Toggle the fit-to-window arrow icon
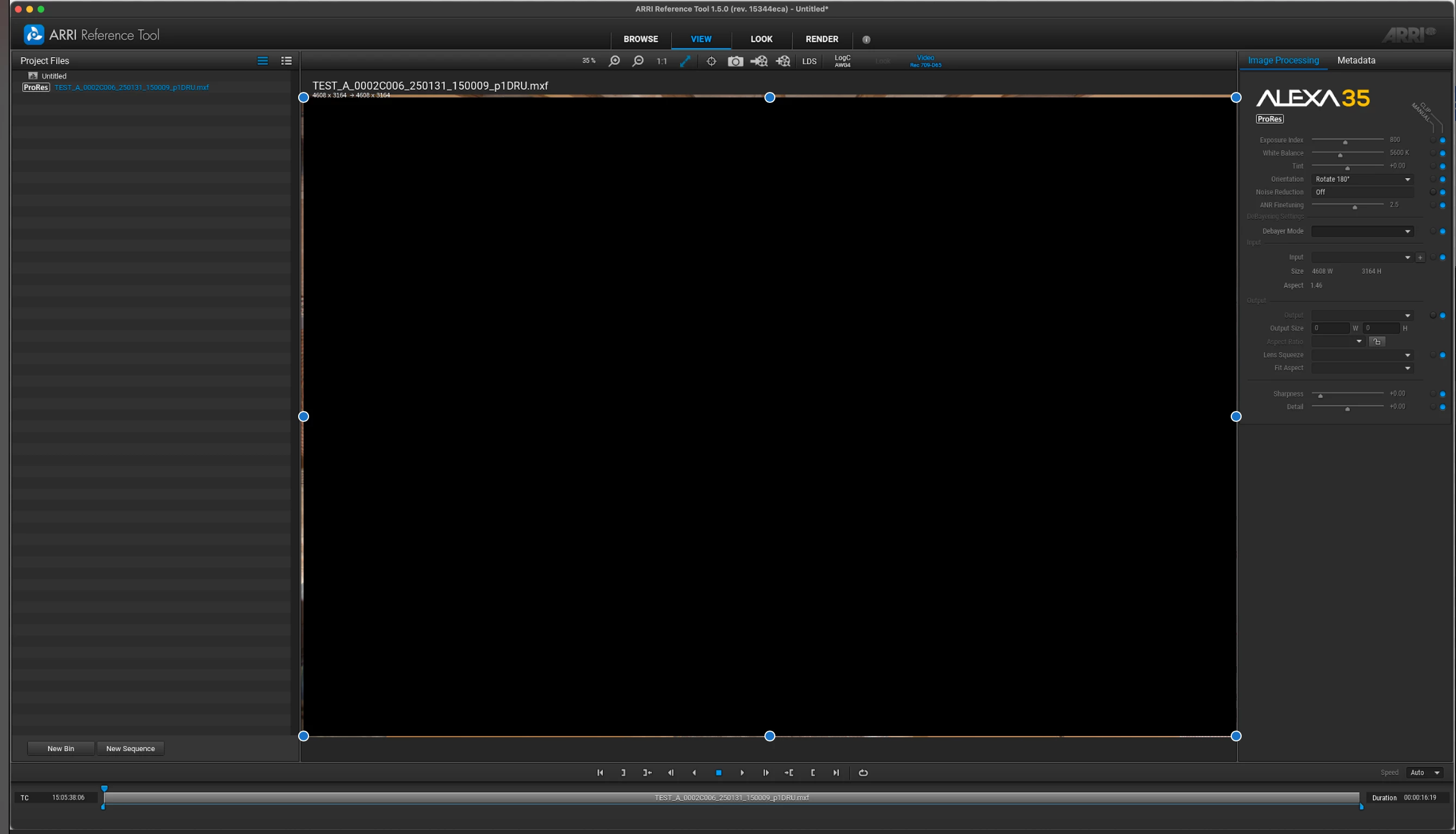The height and width of the screenshot is (834, 1456). (x=685, y=61)
